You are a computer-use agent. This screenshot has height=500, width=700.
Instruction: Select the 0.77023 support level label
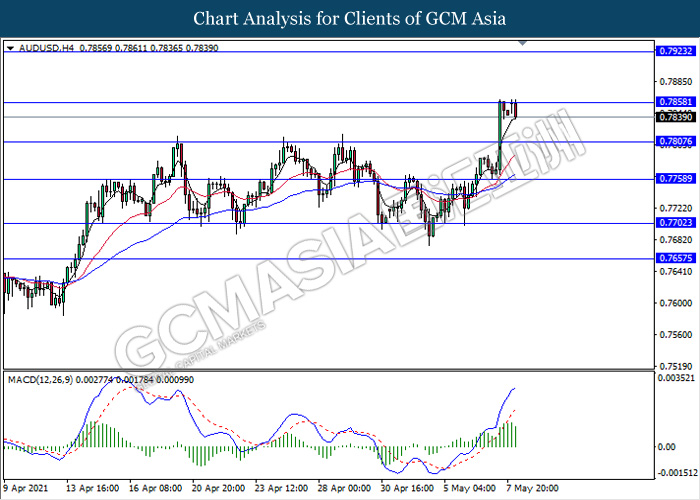click(675, 222)
